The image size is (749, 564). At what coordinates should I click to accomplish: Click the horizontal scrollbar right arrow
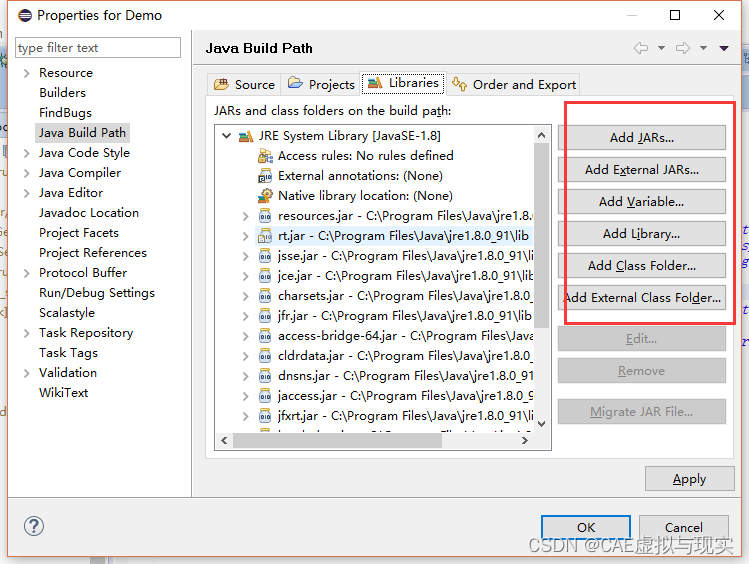click(x=525, y=440)
